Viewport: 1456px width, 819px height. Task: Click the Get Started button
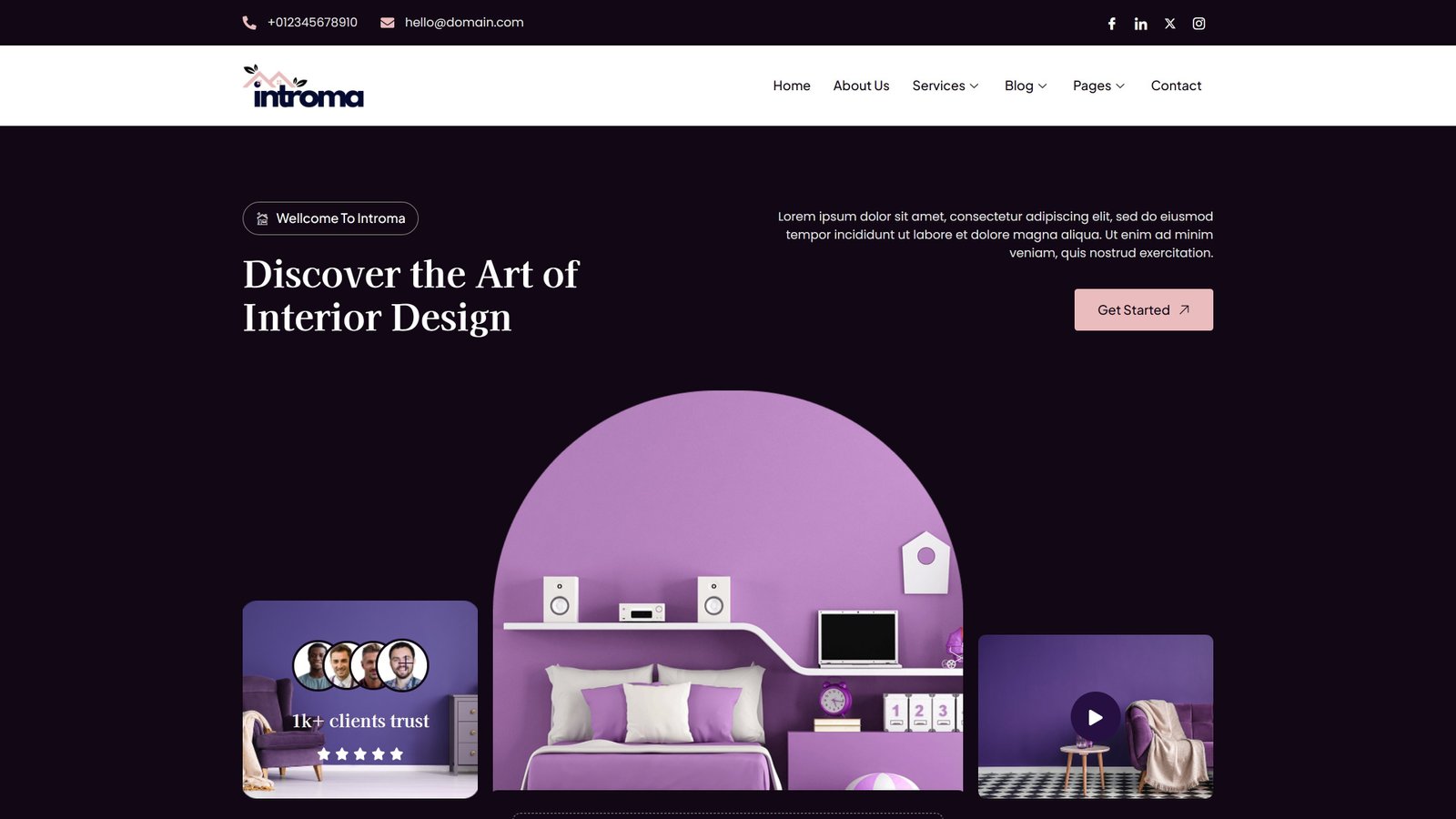click(1143, 309)
